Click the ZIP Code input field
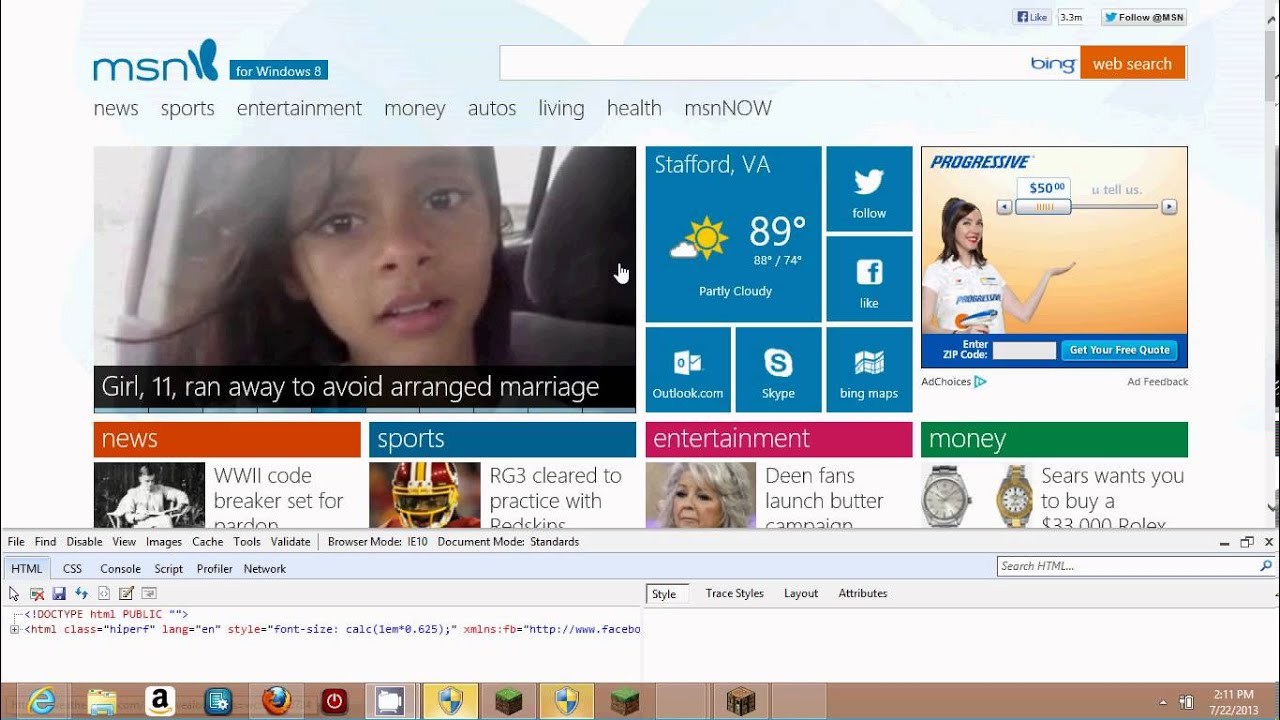The width and height of the screenshot is (1280, 720). pos(1023,350)
